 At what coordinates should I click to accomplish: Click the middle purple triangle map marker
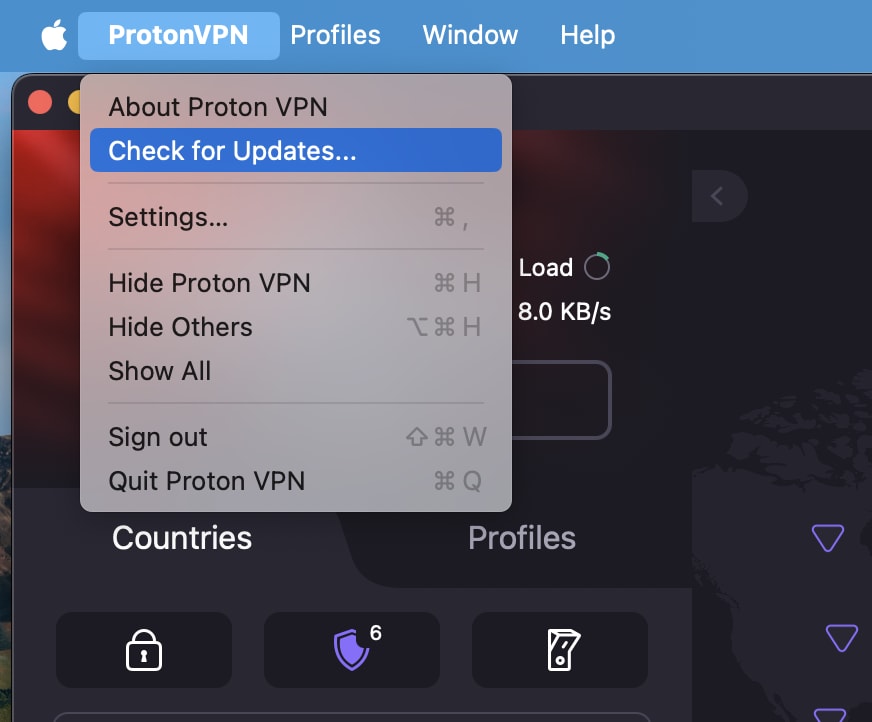click(841, 638)
